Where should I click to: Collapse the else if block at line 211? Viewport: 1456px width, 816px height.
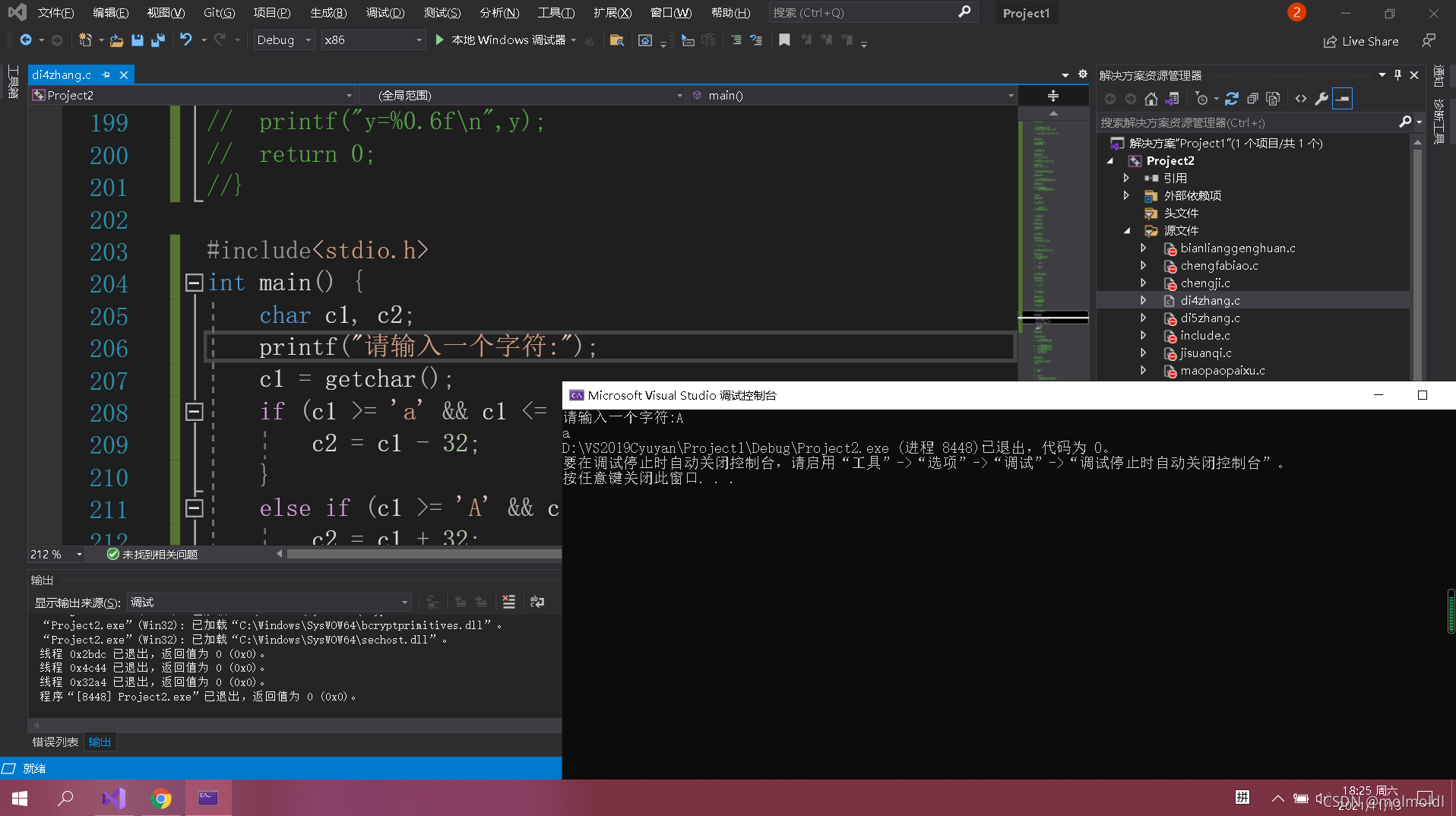[x=194, y=508]
